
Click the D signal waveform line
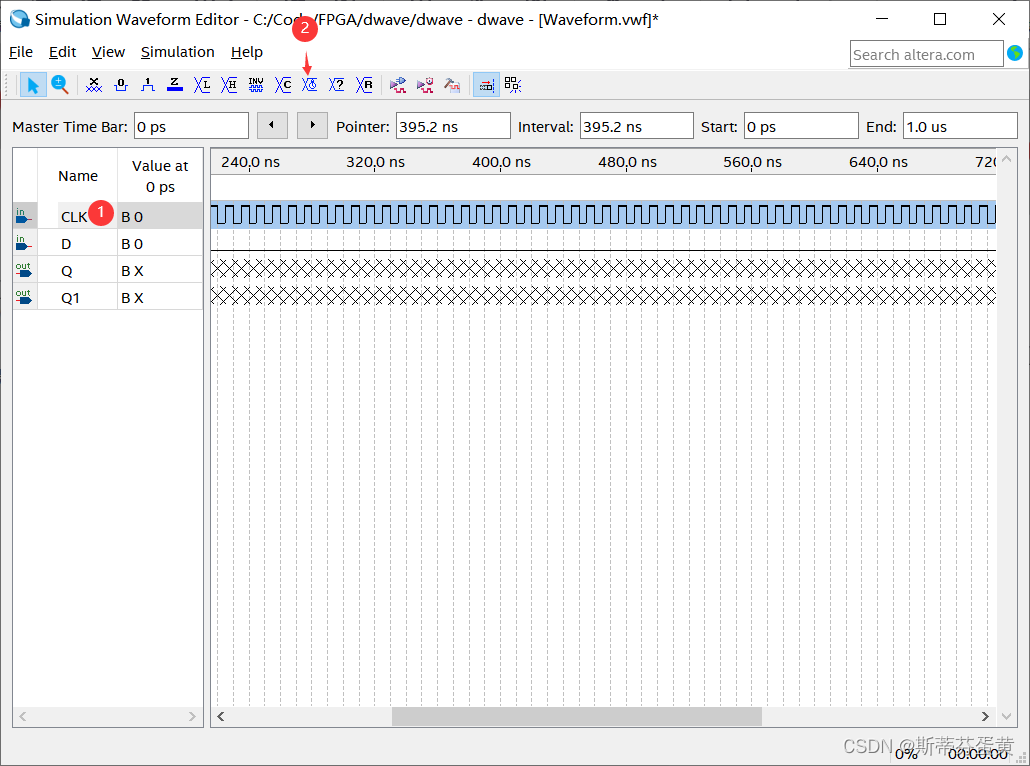click(603, 250)
